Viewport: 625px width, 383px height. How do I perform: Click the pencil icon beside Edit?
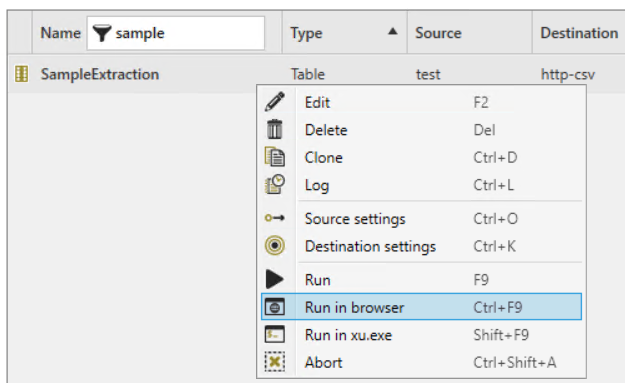coord(275,102)
